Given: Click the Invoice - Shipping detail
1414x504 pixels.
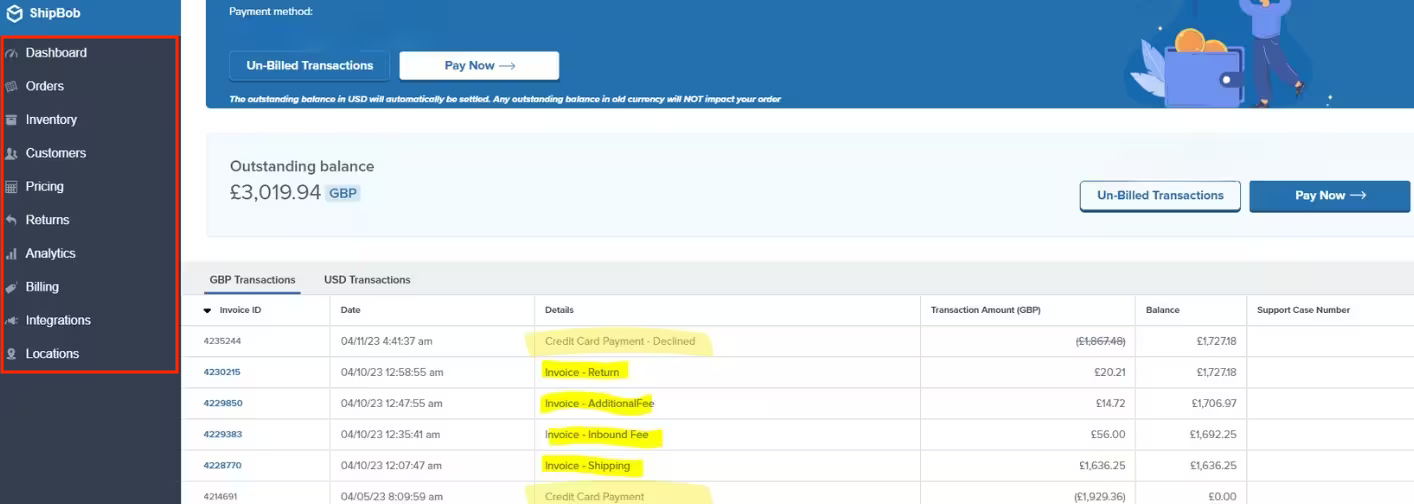Looking at the screenshot, I should click(x=587, y=465).
